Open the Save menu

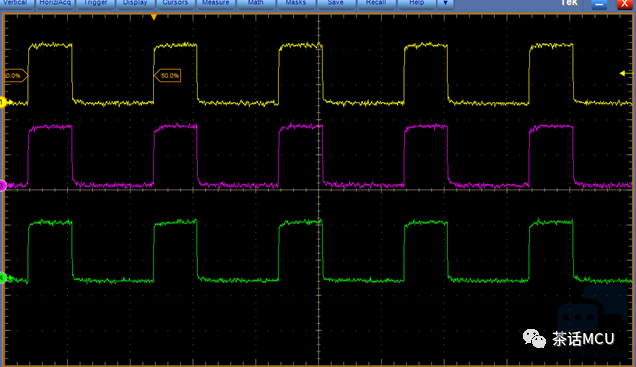(x=335, y=3)
